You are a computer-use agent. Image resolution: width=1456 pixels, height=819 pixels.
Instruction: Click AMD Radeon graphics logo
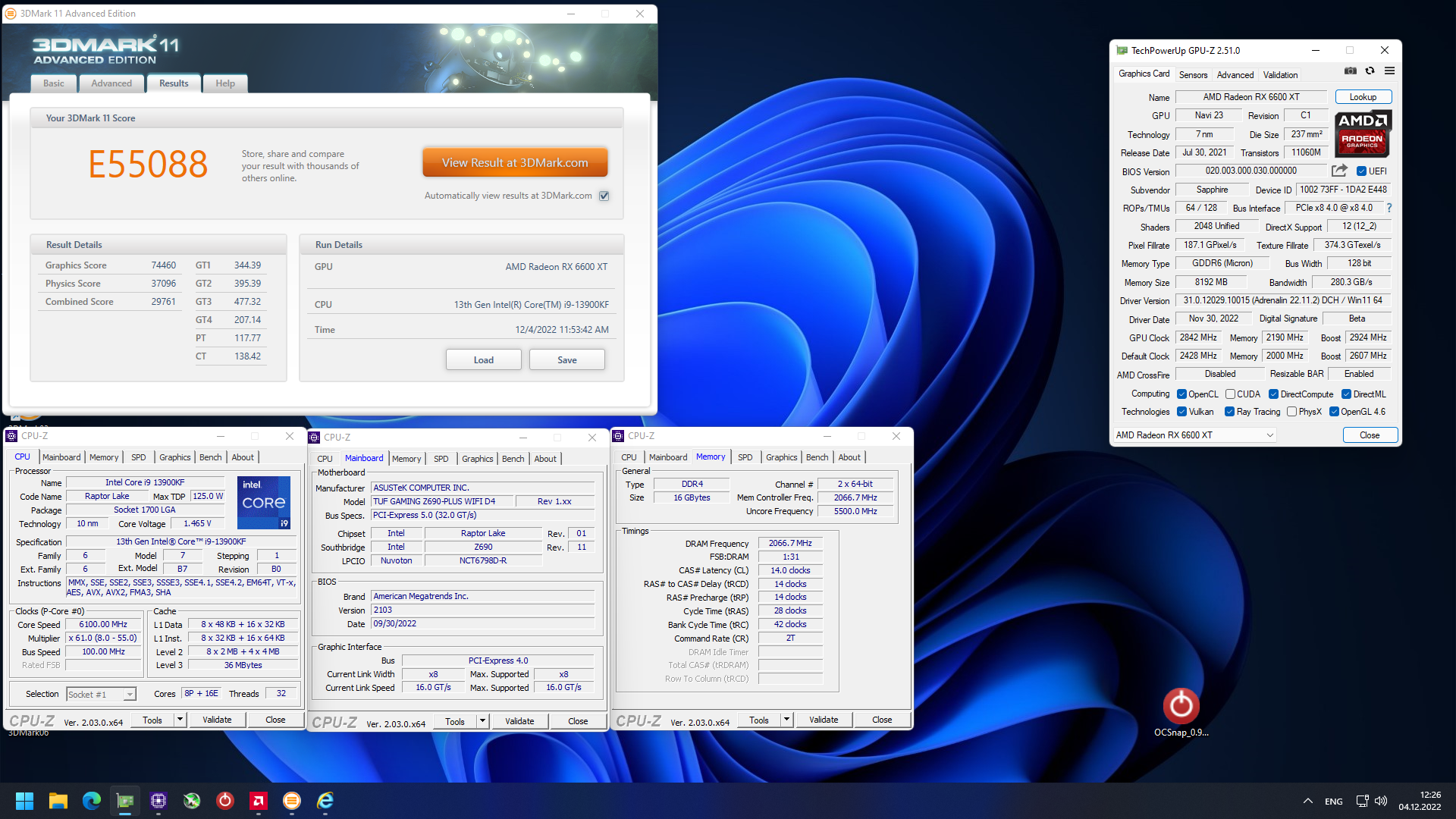pos(1363,133)
